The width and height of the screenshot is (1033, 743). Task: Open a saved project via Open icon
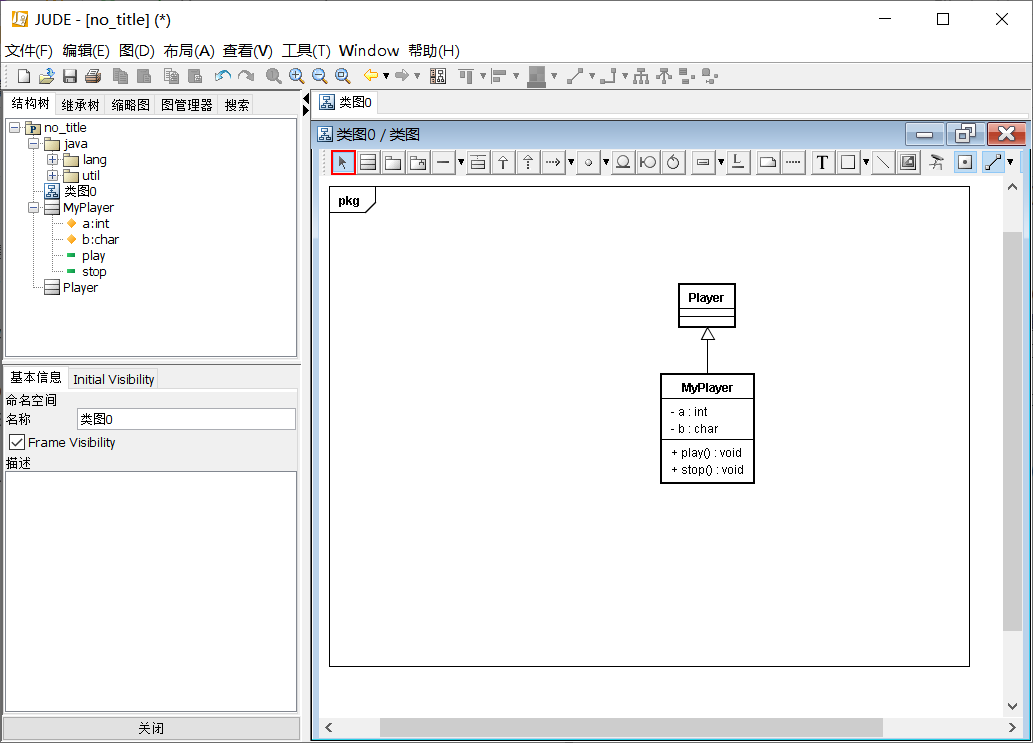47,76
